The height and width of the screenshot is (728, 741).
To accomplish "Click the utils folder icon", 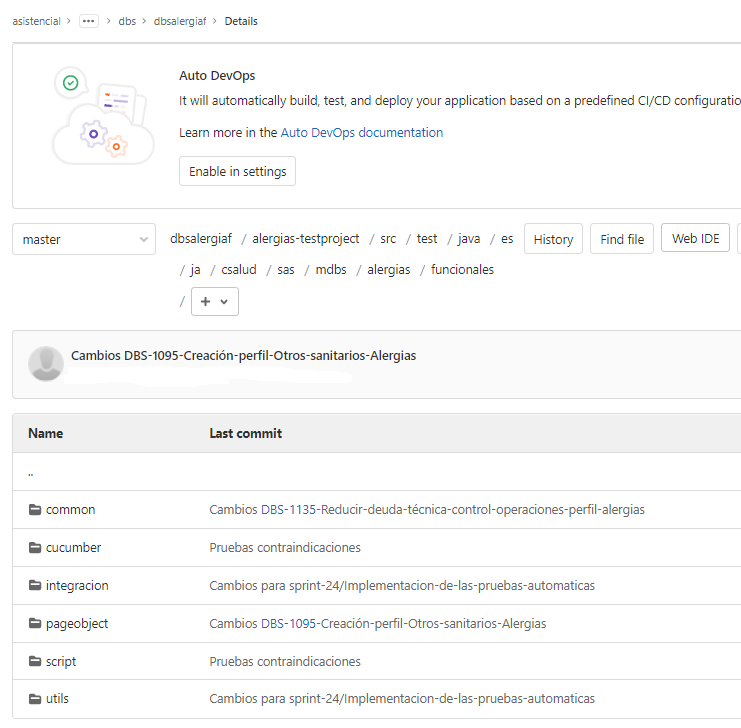I will (x=35, y=699).
